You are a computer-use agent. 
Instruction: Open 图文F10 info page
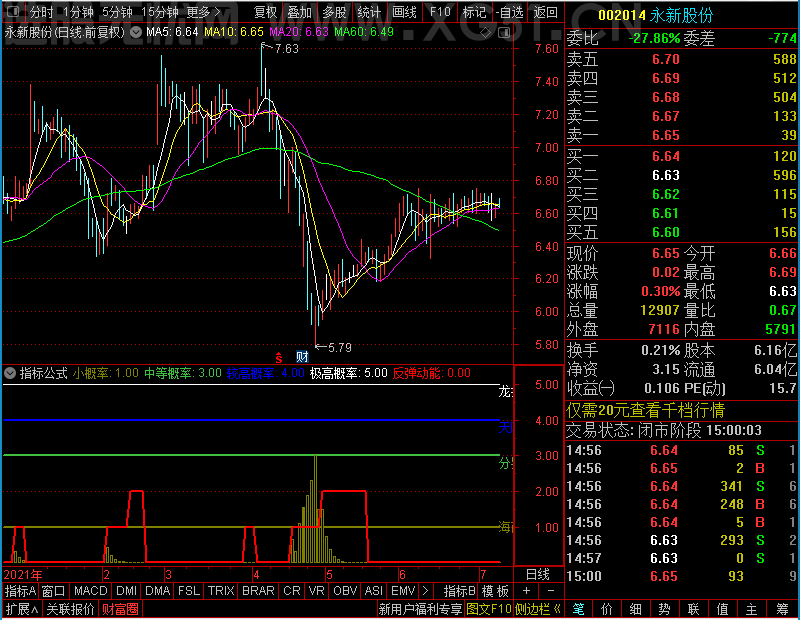coord(488,609)
